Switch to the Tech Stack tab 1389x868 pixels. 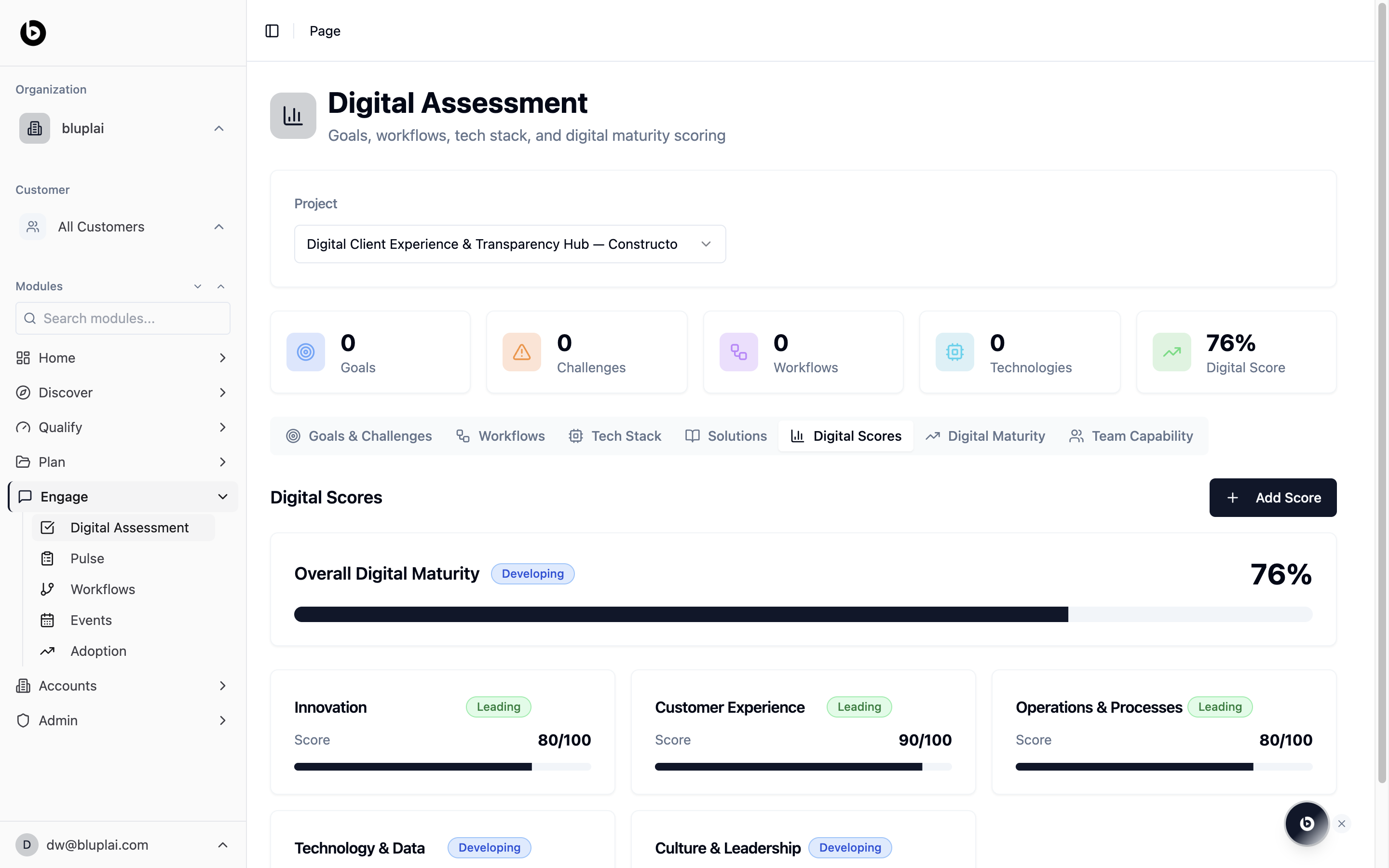(615, 436)
